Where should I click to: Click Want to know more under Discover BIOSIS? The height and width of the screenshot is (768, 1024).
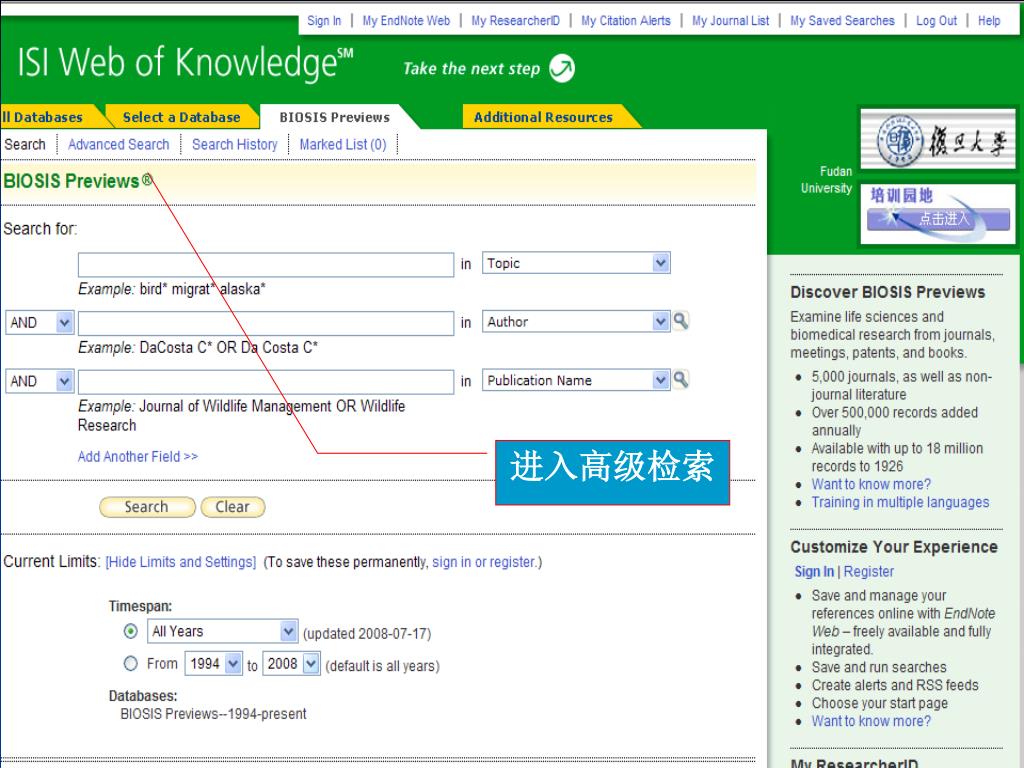tap(871, 484)
